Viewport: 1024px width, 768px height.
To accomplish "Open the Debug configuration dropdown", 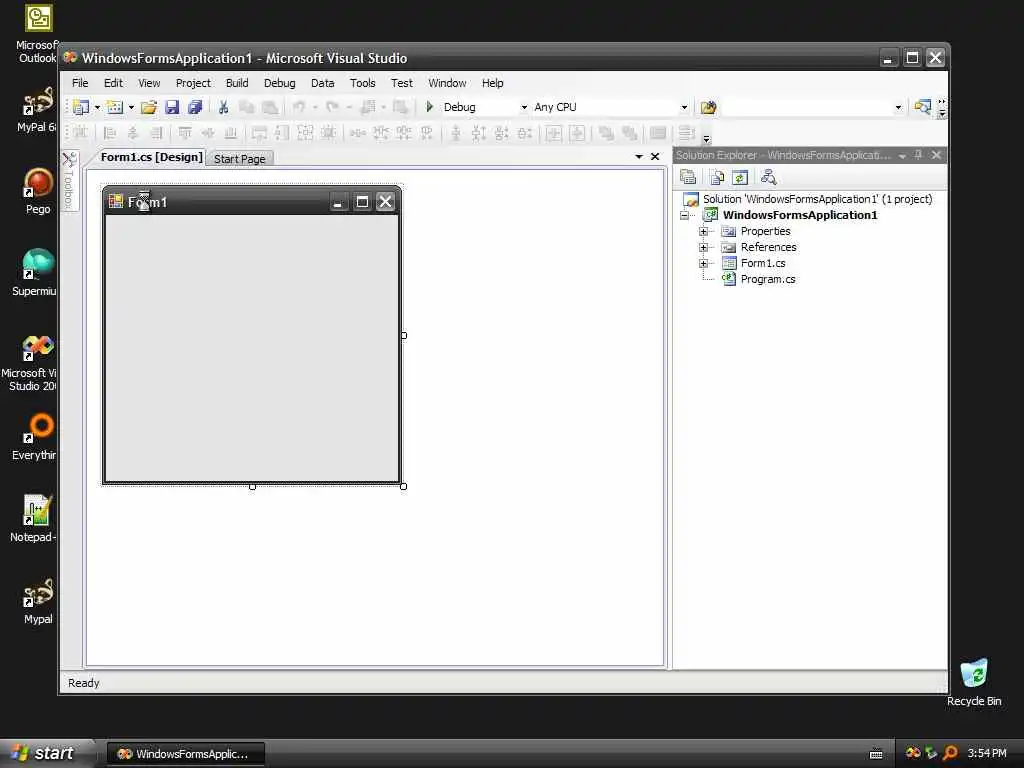I will (524, 107).
